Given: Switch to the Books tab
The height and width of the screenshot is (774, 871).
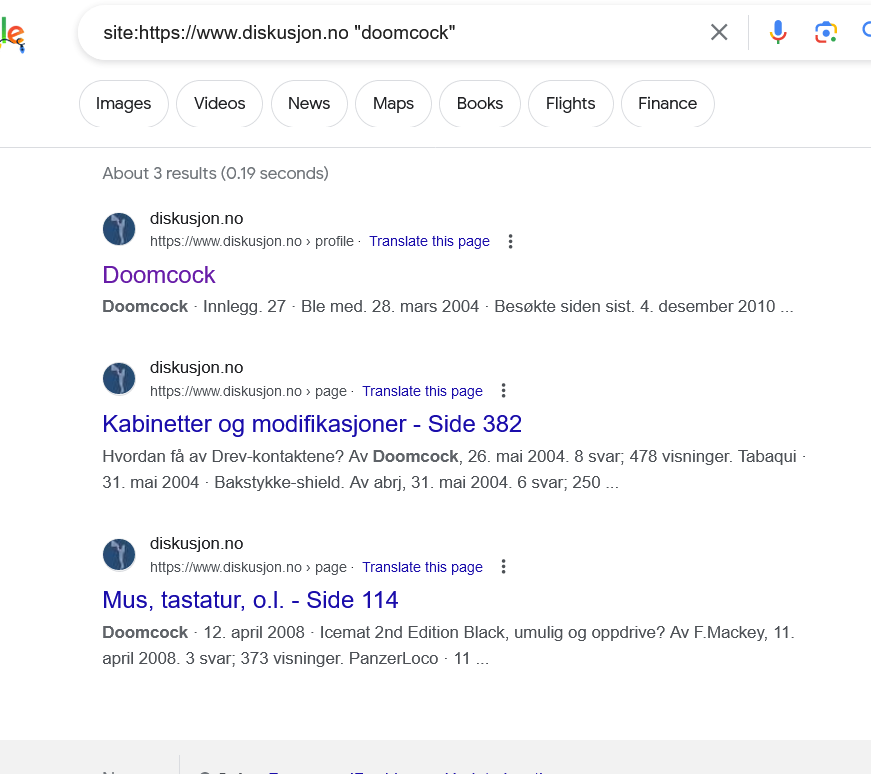Looking at the screenshot, I should pyautogui.click(x=480, y=103).
